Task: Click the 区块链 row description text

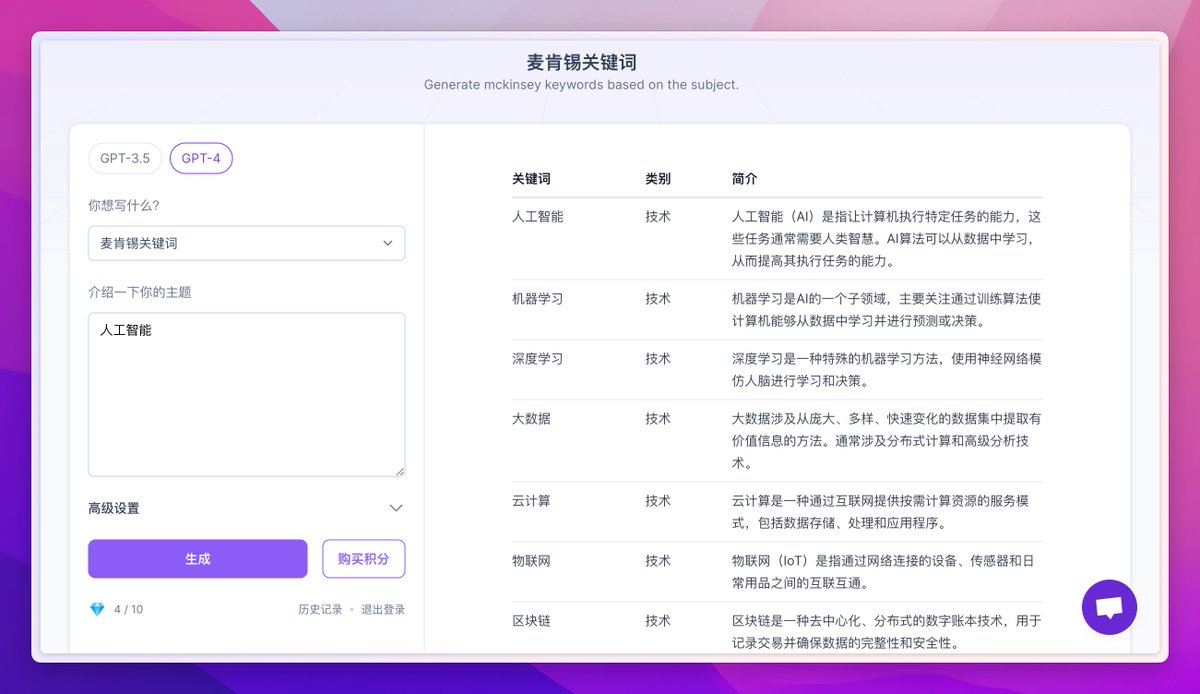Action: 887,632
